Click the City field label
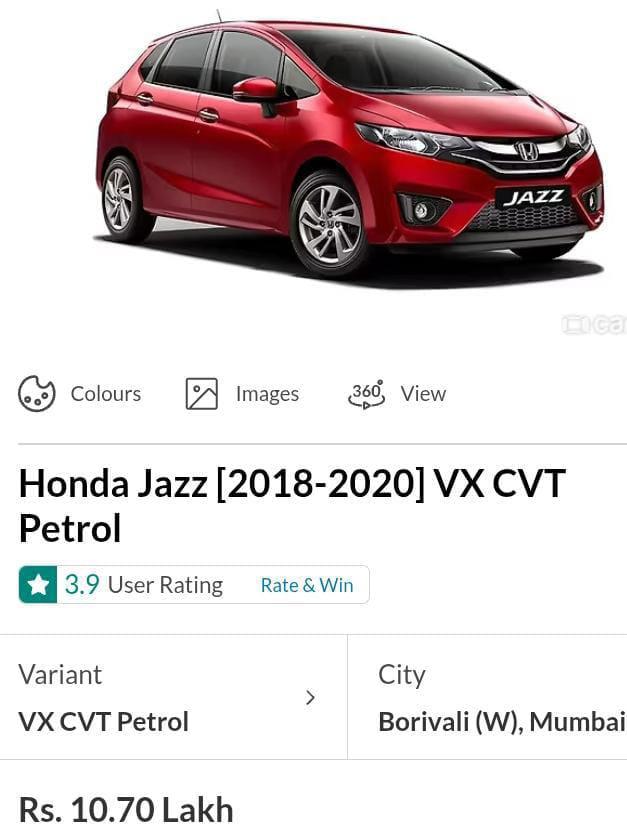The image size is (627, 838). pos(402,676)
